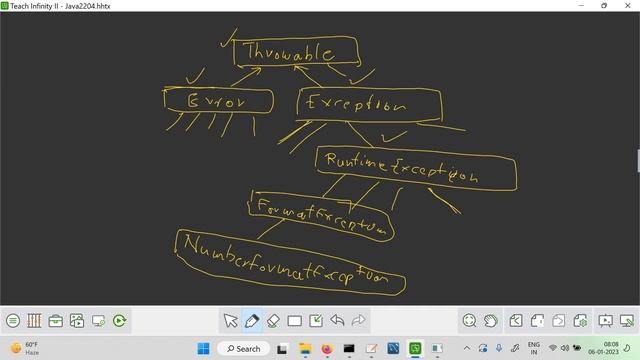
Task: Click the volume speaker tray icon
Action: pyautogui.click(x=565, y=348)
